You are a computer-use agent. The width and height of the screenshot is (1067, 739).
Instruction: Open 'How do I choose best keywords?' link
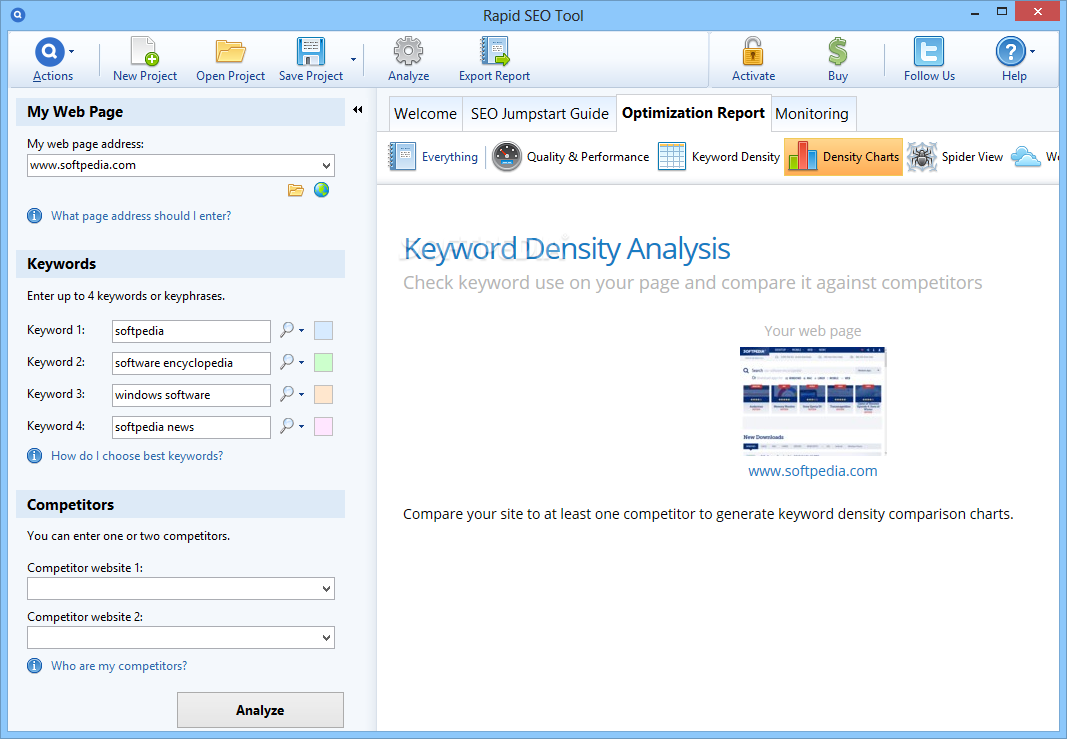tap(137, 456)
